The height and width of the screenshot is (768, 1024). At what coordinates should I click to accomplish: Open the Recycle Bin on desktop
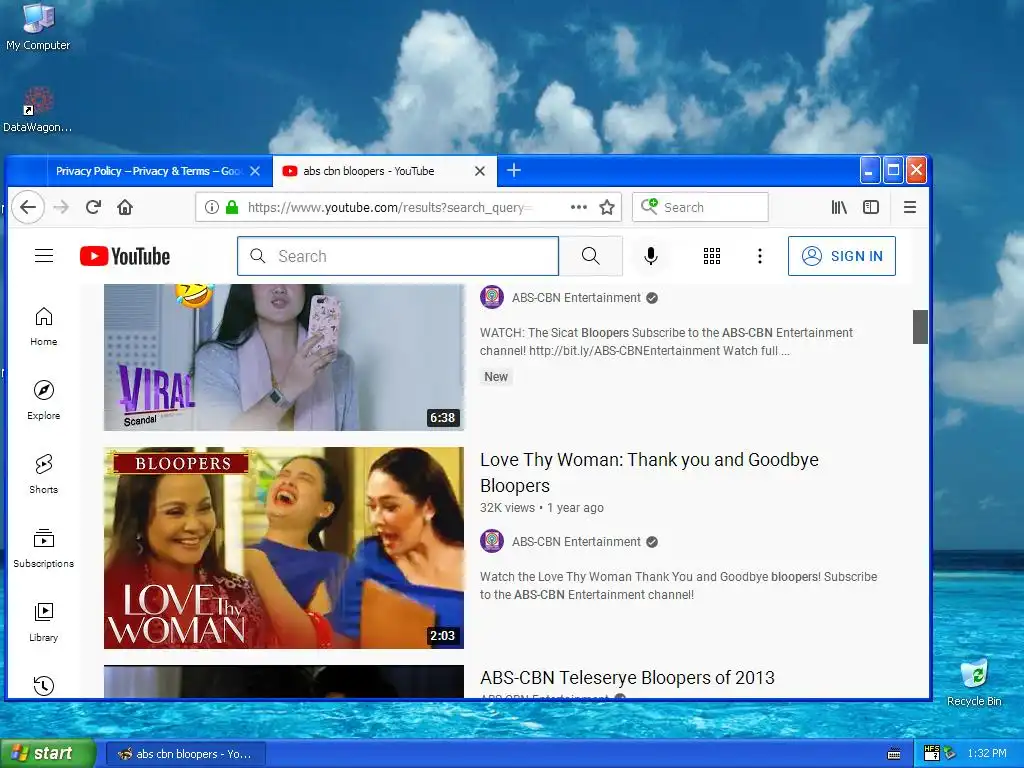974,682
